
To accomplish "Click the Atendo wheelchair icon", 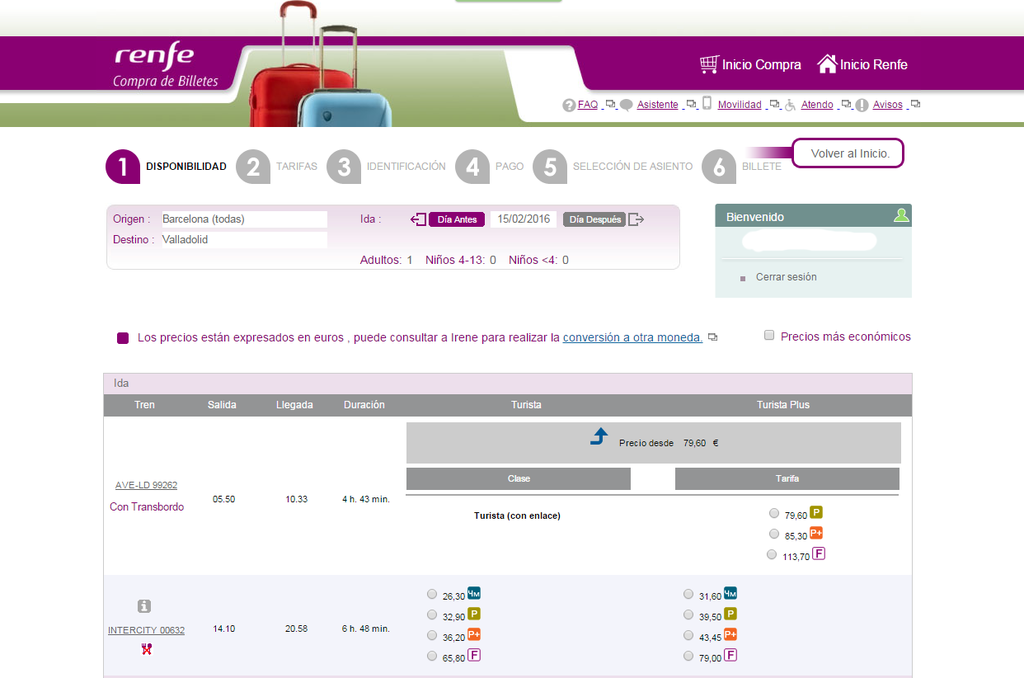I will pos(790,105).
